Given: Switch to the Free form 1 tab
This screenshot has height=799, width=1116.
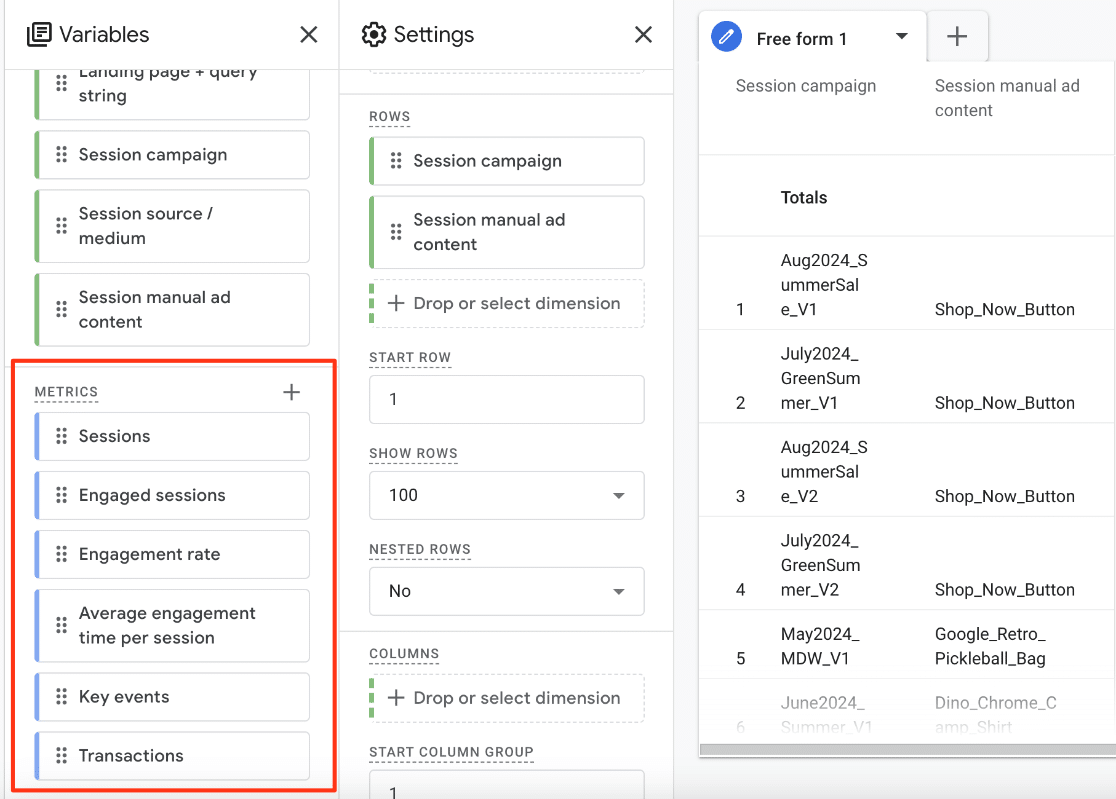Looking at the screenshot, I should [x=800, y=36].
